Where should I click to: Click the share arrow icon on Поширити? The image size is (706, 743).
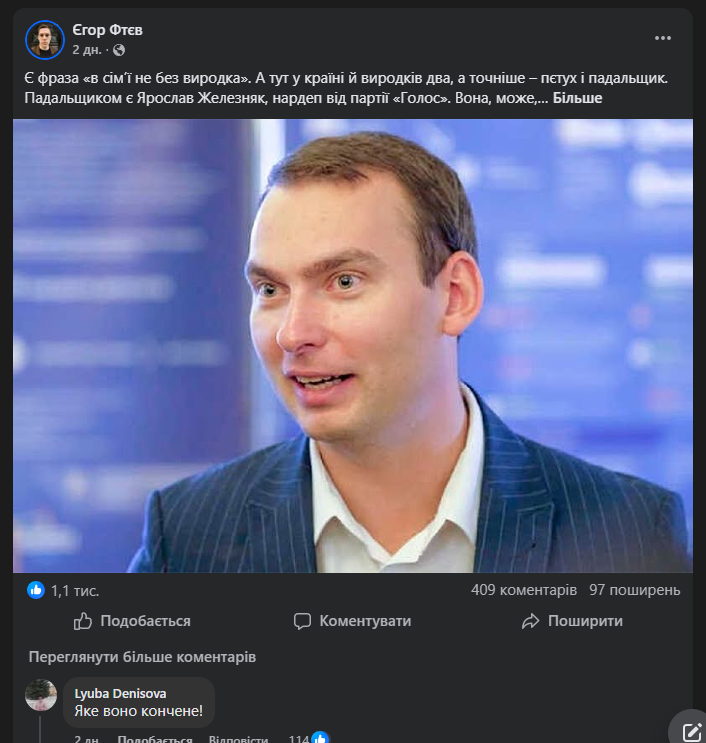[x=531, y=621]
